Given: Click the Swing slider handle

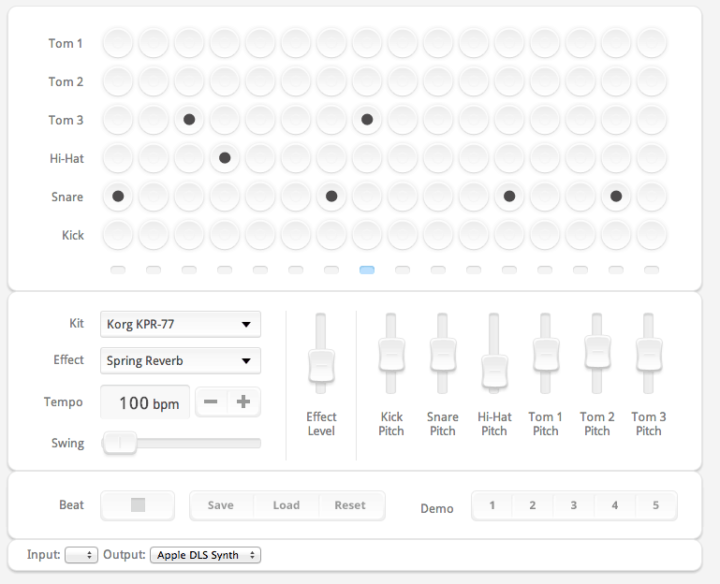Looking at the screenshot, I should click(120, 442).
